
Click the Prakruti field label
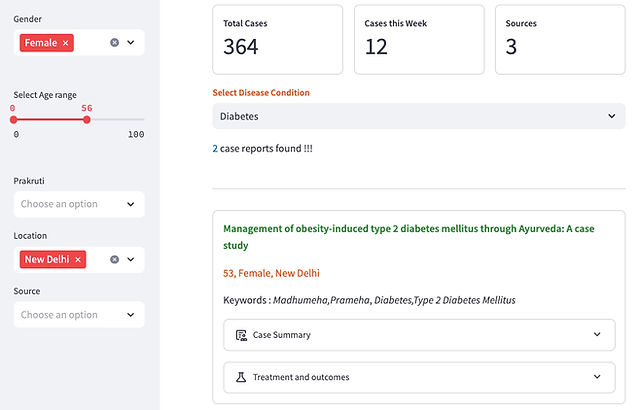[x=29, y=181]
